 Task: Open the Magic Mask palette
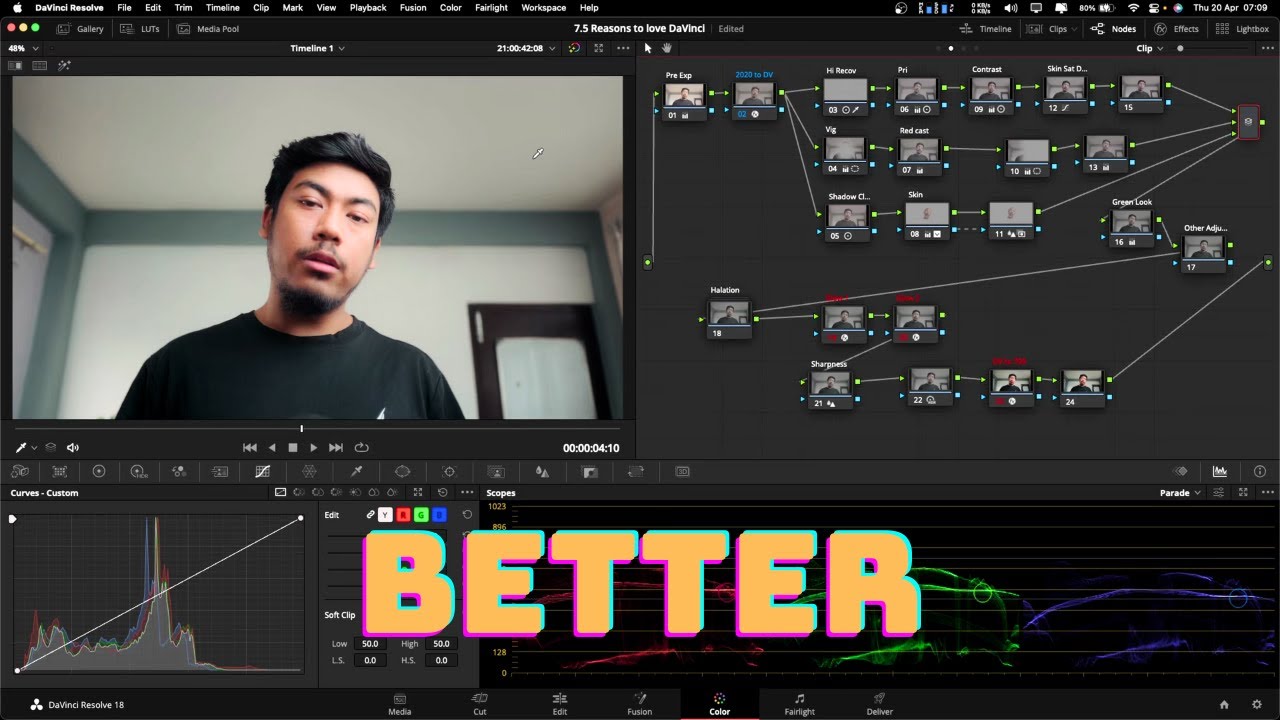coord(495,471)
